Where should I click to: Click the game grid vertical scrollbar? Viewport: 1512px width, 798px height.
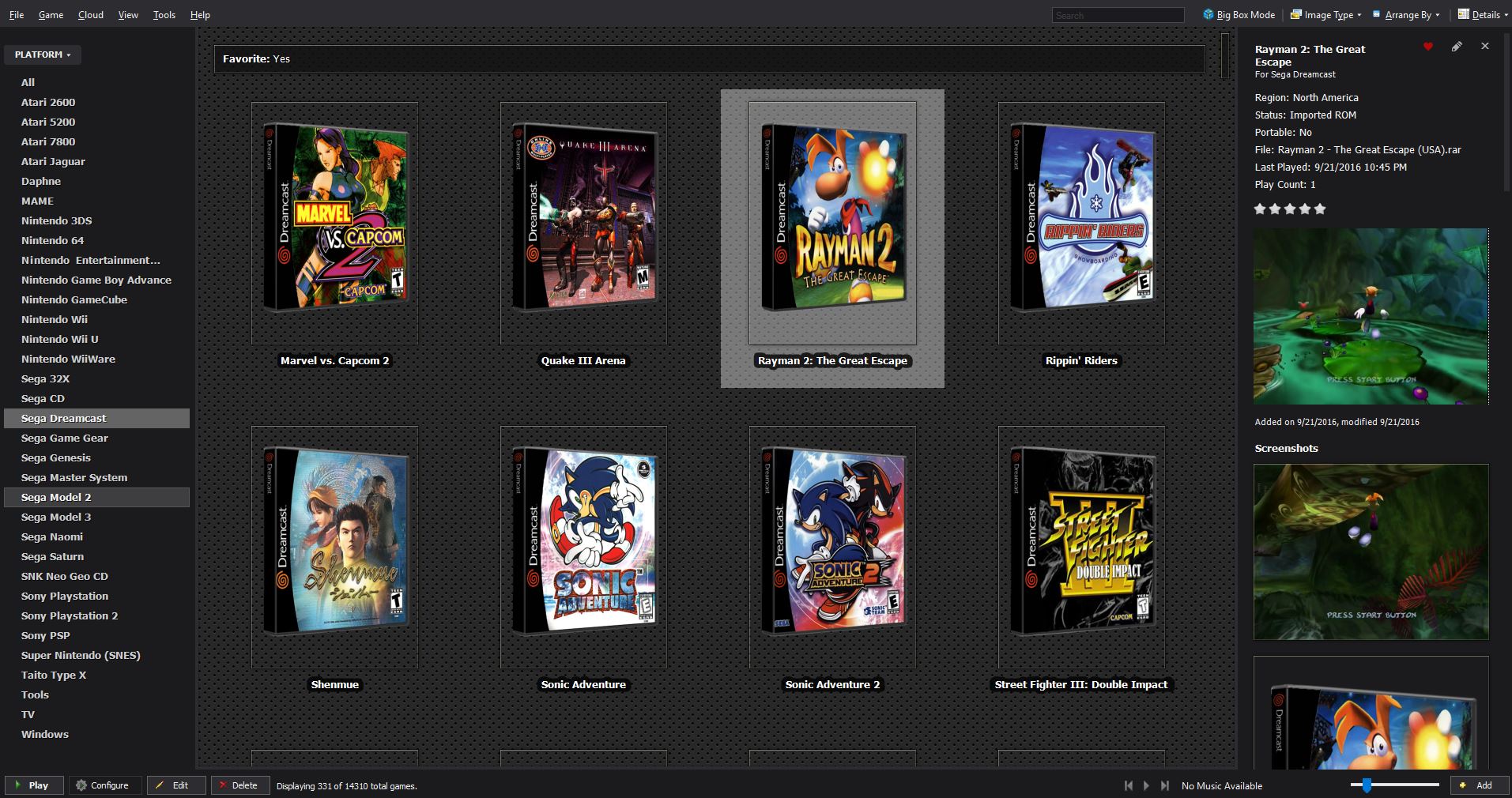click(1225, 55)
